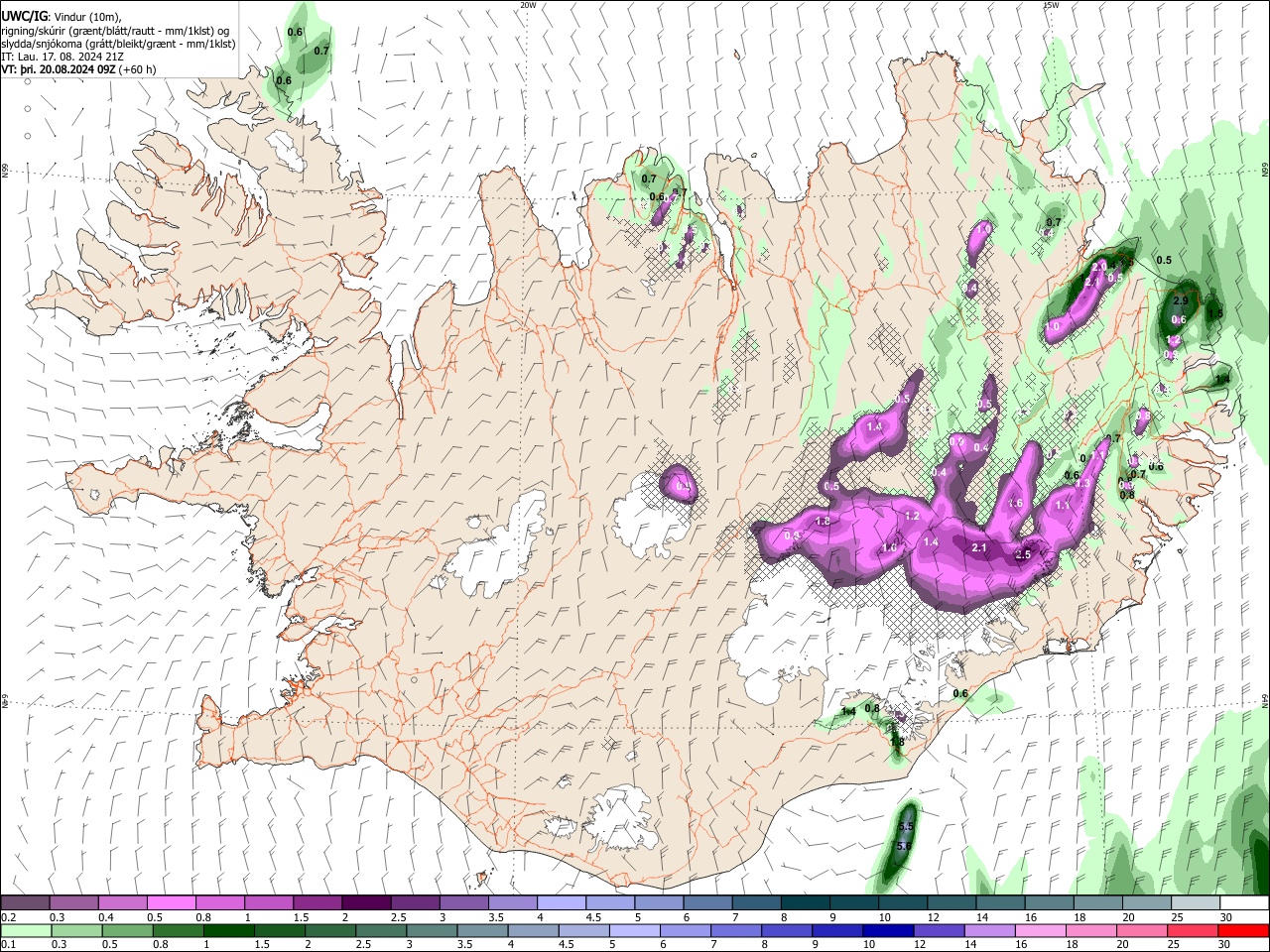Select the top-row legend swatch between 0.3 and 0.4
Viewport: 1270px width, 952px height.
click(x=73, y=903)
